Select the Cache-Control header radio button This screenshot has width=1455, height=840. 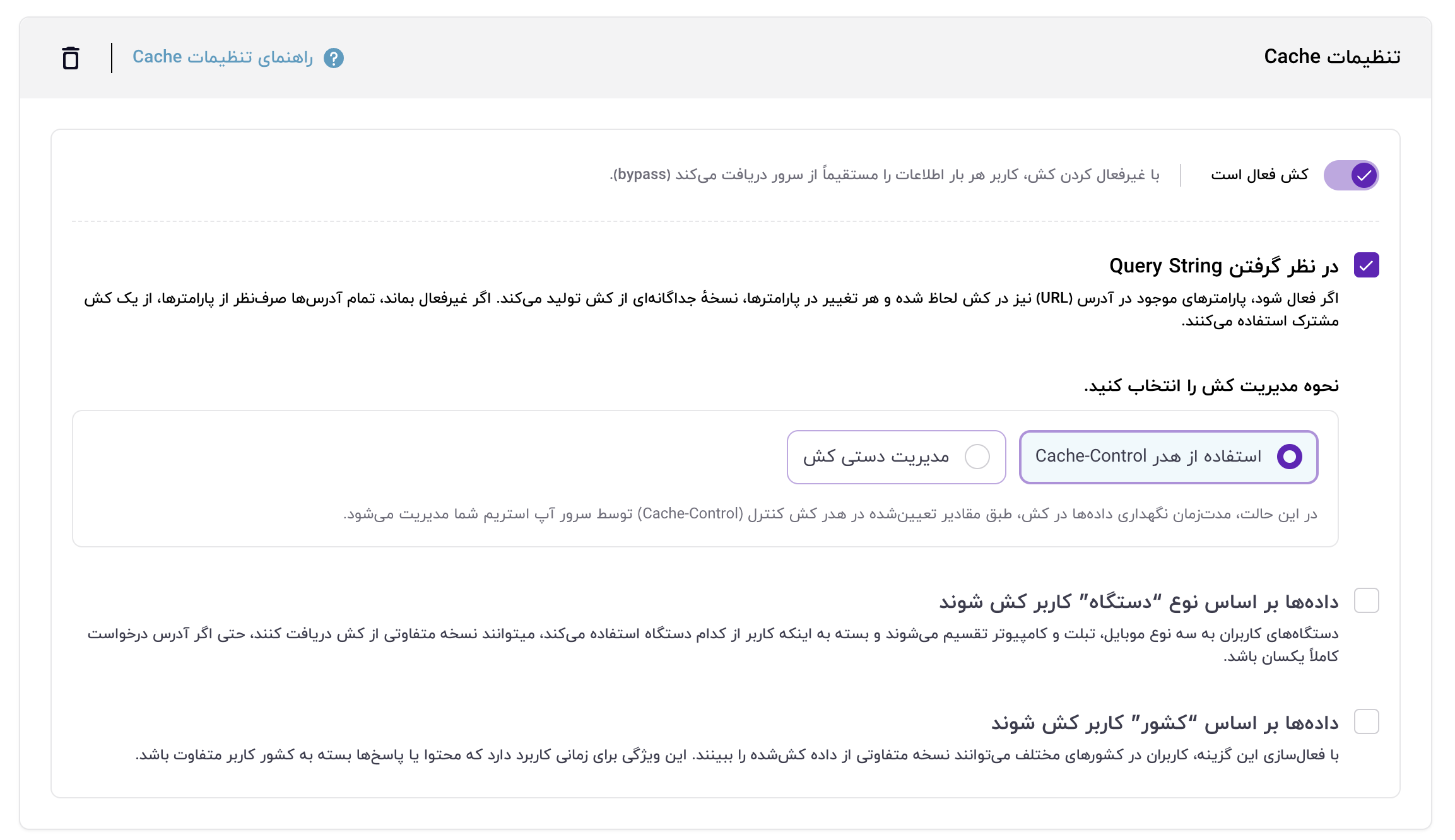tap(1289, 457)
